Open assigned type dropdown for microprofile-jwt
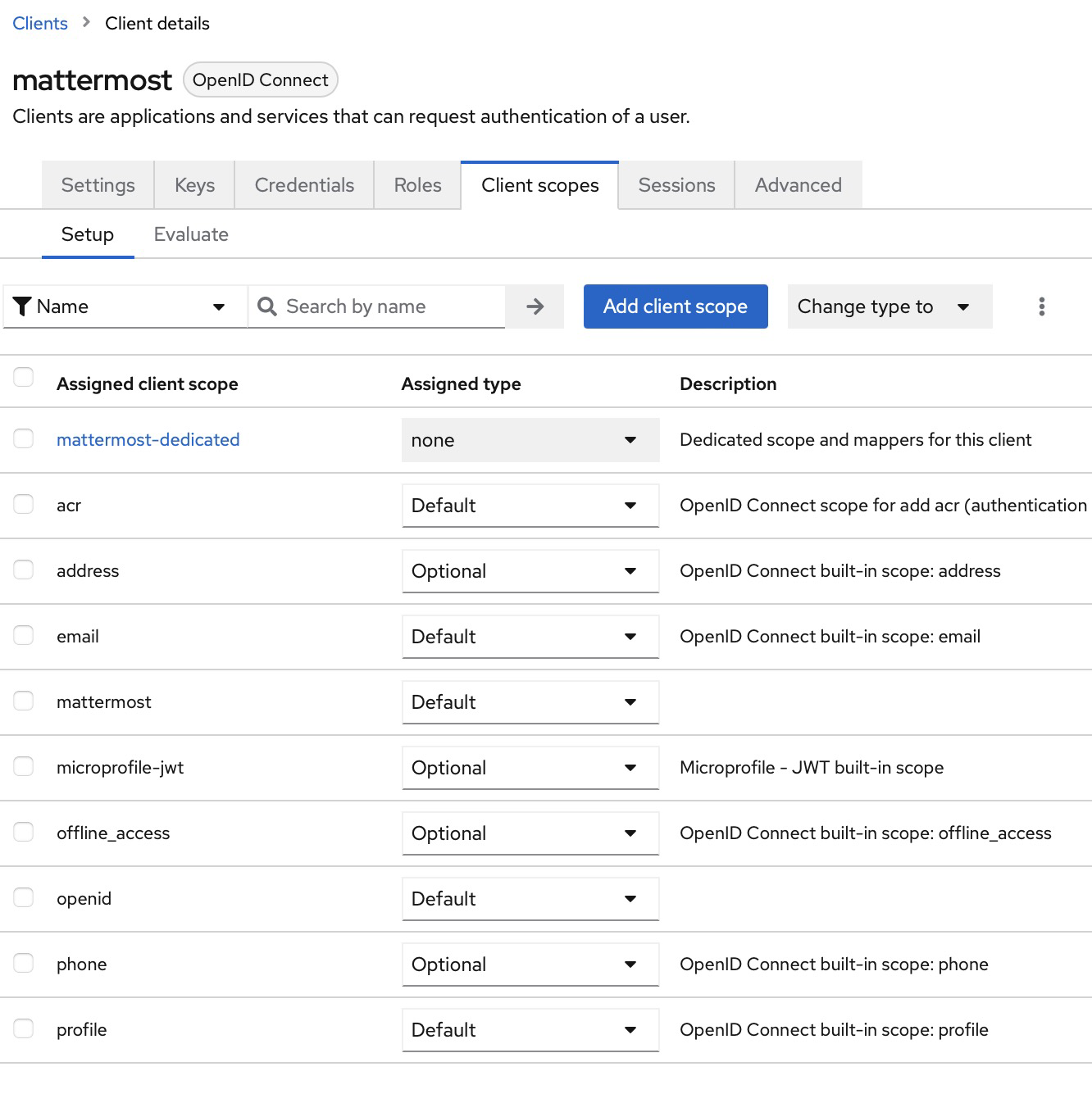The width and height of the screenshot is (1092, 1103). 530,768
